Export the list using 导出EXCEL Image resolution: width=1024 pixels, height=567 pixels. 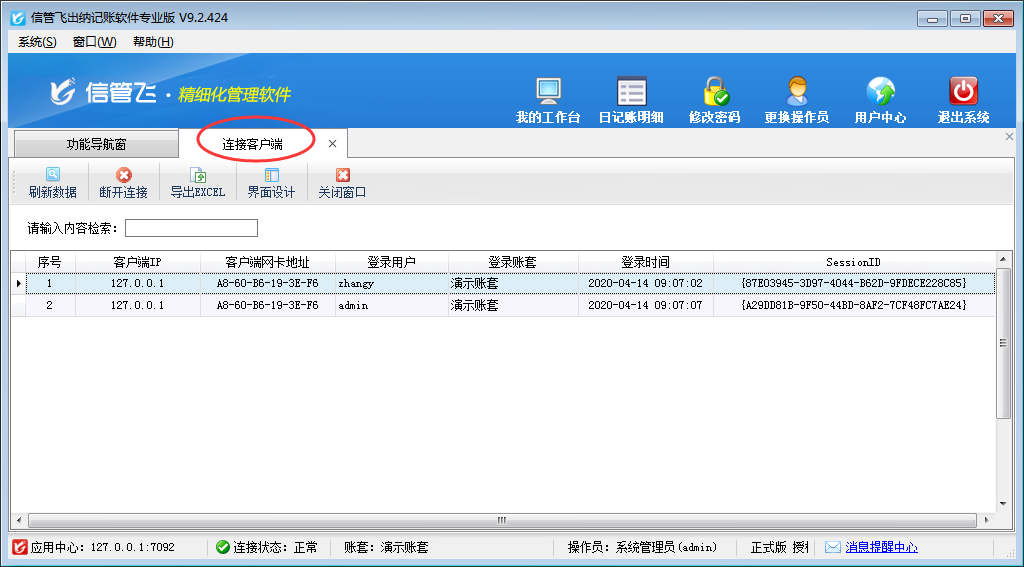click(x=197, y=184)
